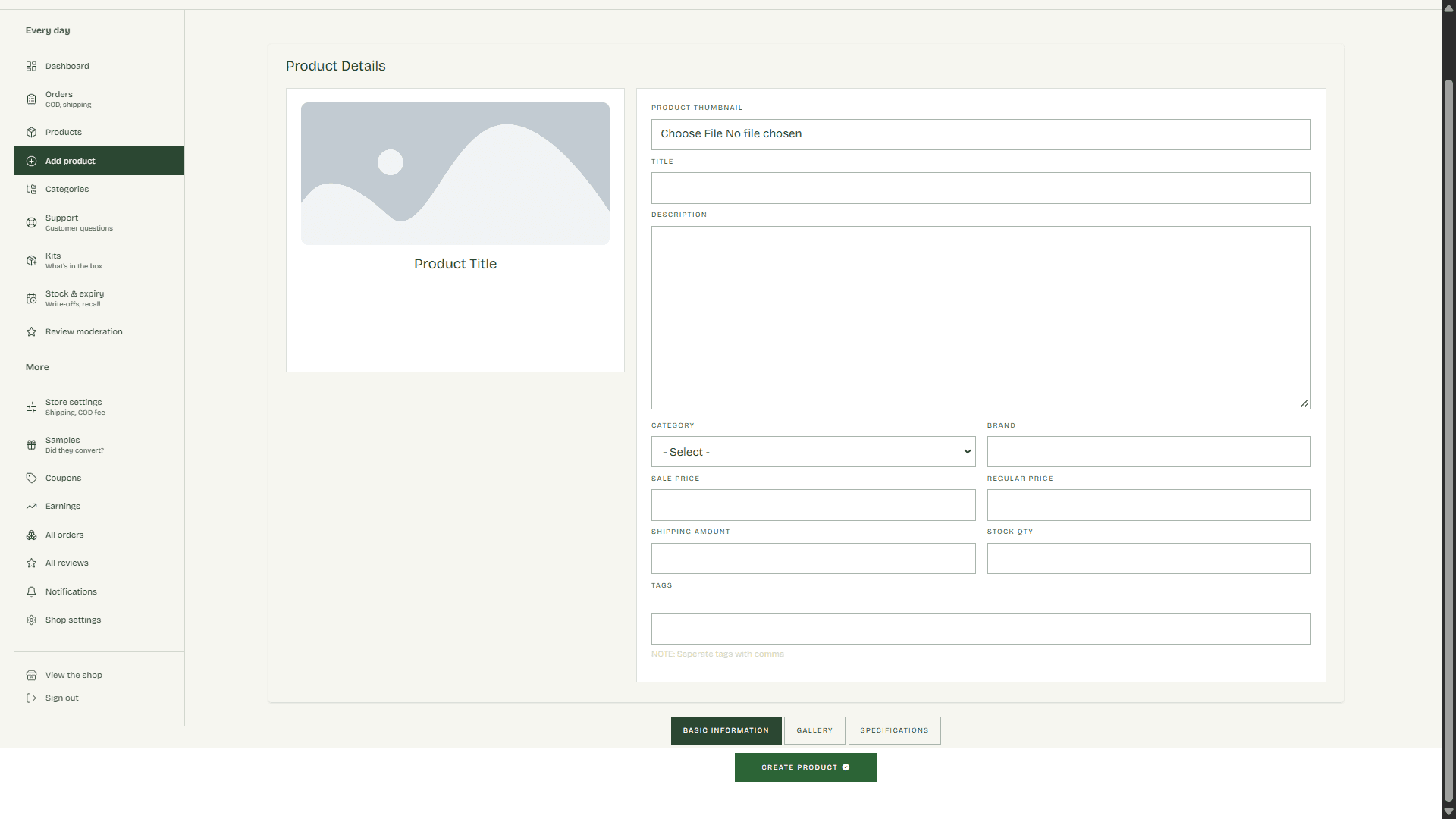Click the Orders clipboard icon

pyautogui.click(x=31, y=99)
